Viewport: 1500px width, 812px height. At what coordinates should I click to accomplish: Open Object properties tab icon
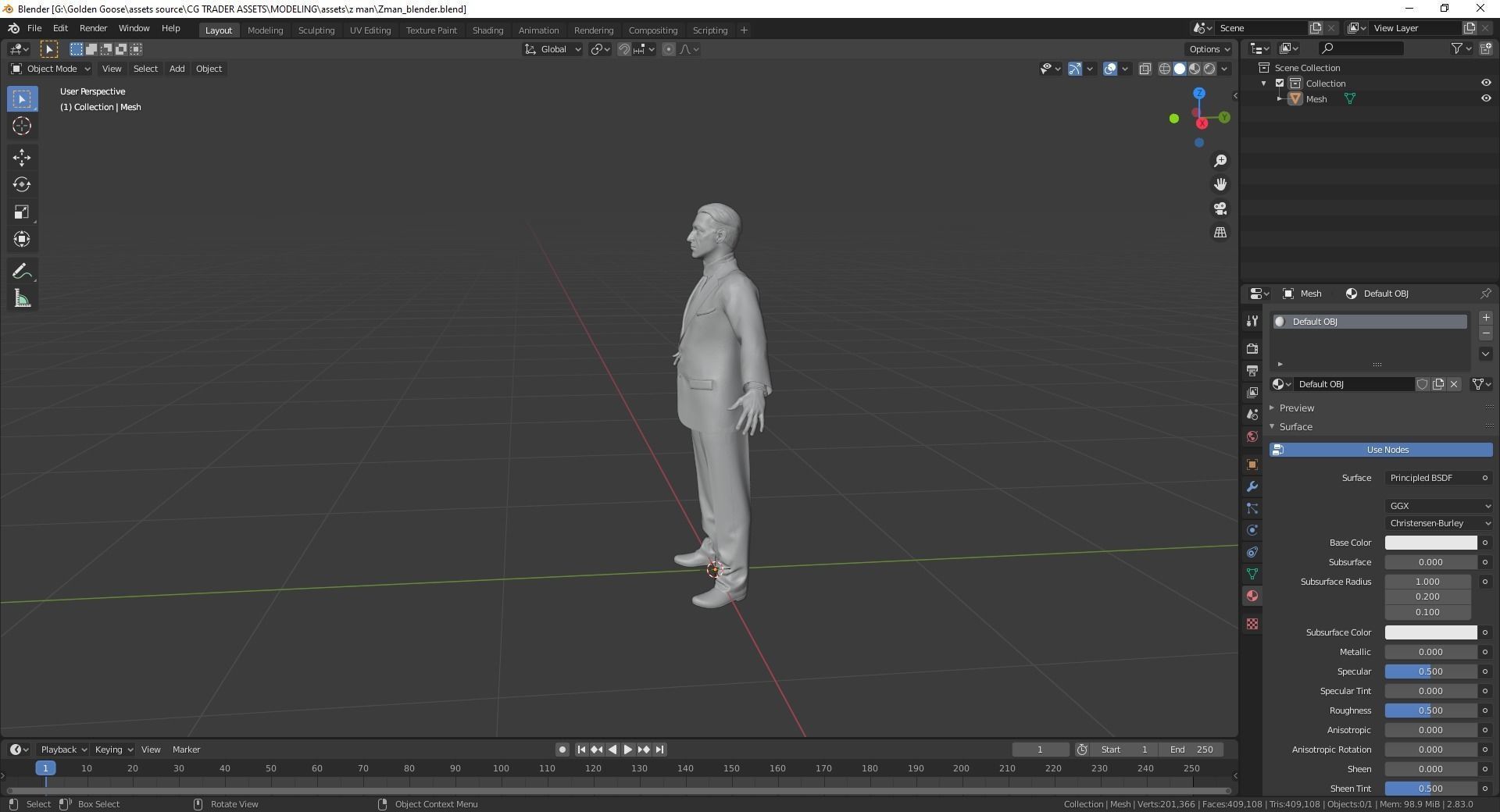[1252, 465]
